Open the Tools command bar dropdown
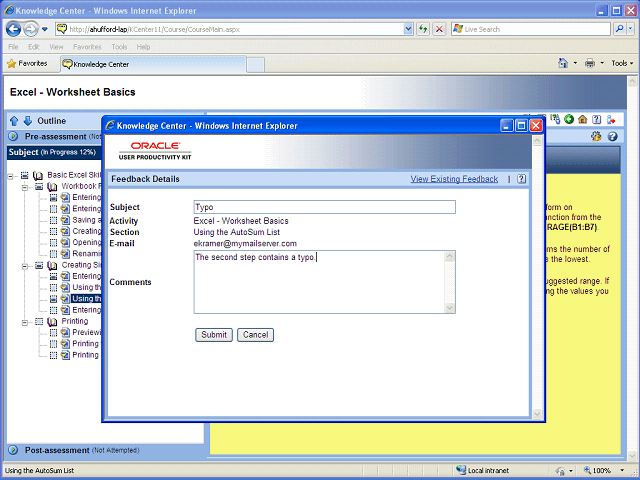The width and height of the screenshot is (640, 480). 622,63
